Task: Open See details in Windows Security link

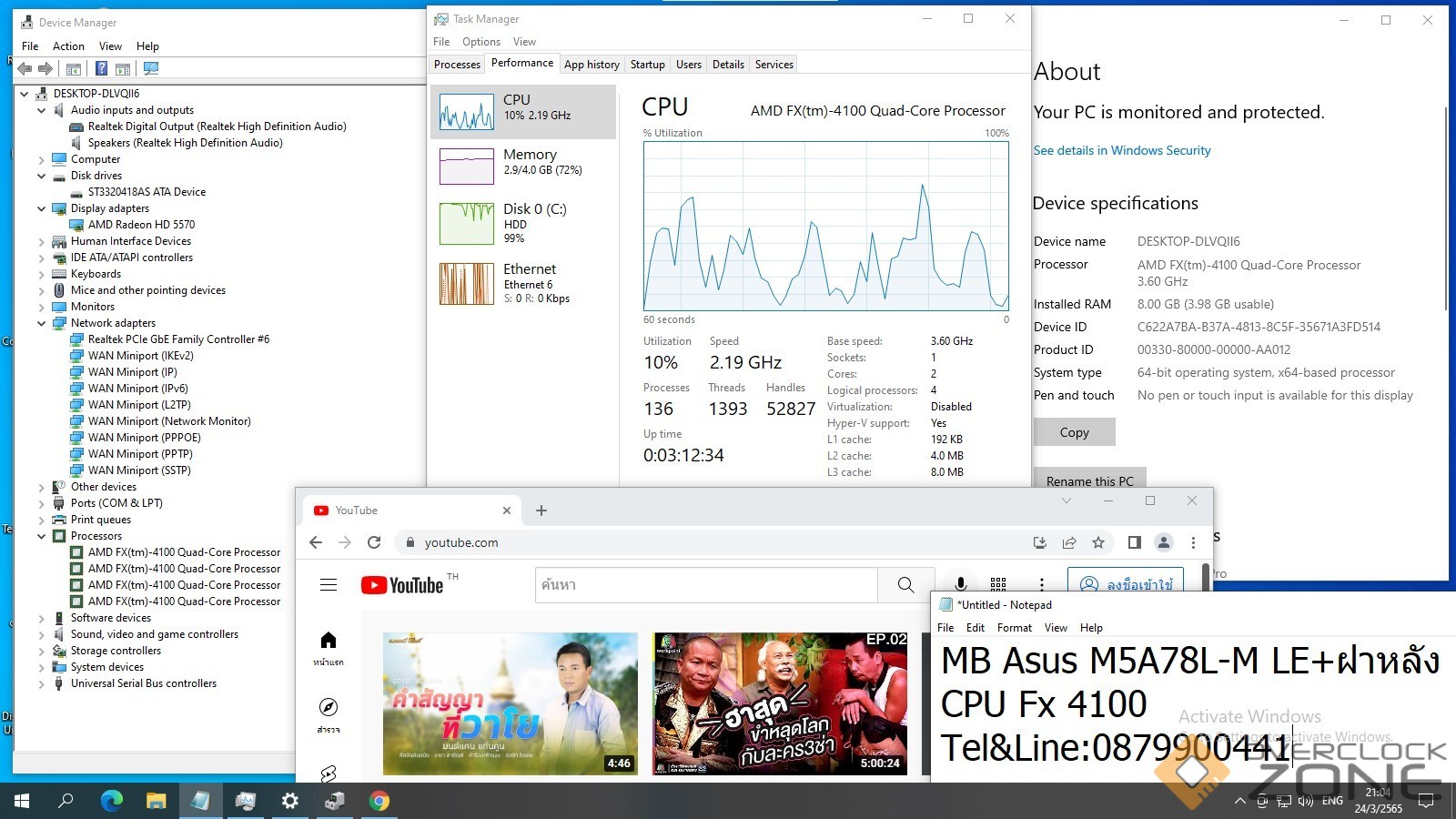Action: pyautogui.click(x=1122, y=151)
